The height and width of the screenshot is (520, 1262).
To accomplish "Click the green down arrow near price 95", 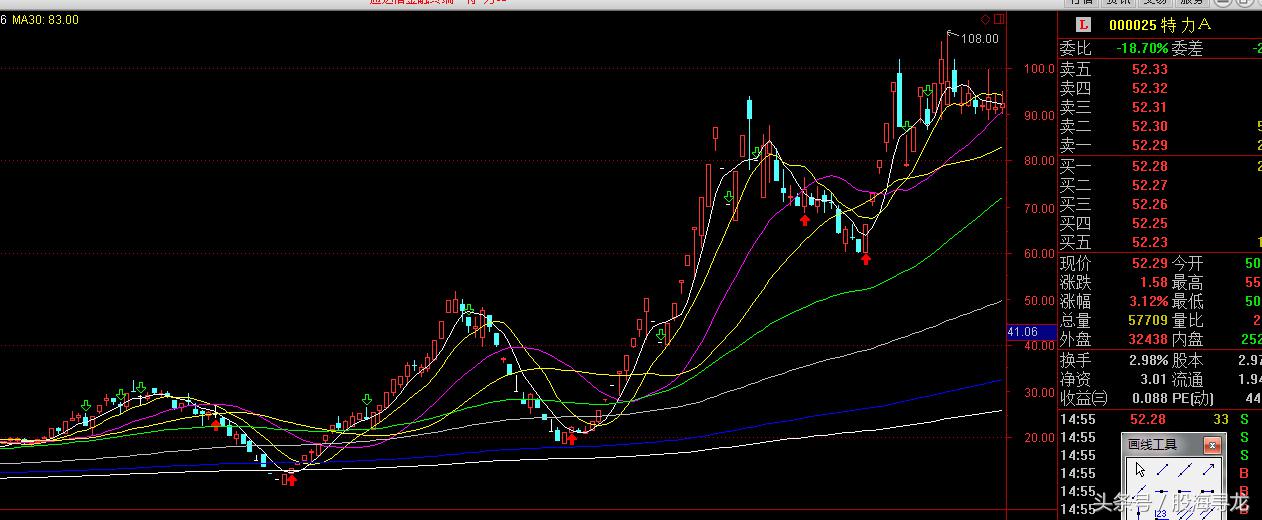I will click(928, 91).
